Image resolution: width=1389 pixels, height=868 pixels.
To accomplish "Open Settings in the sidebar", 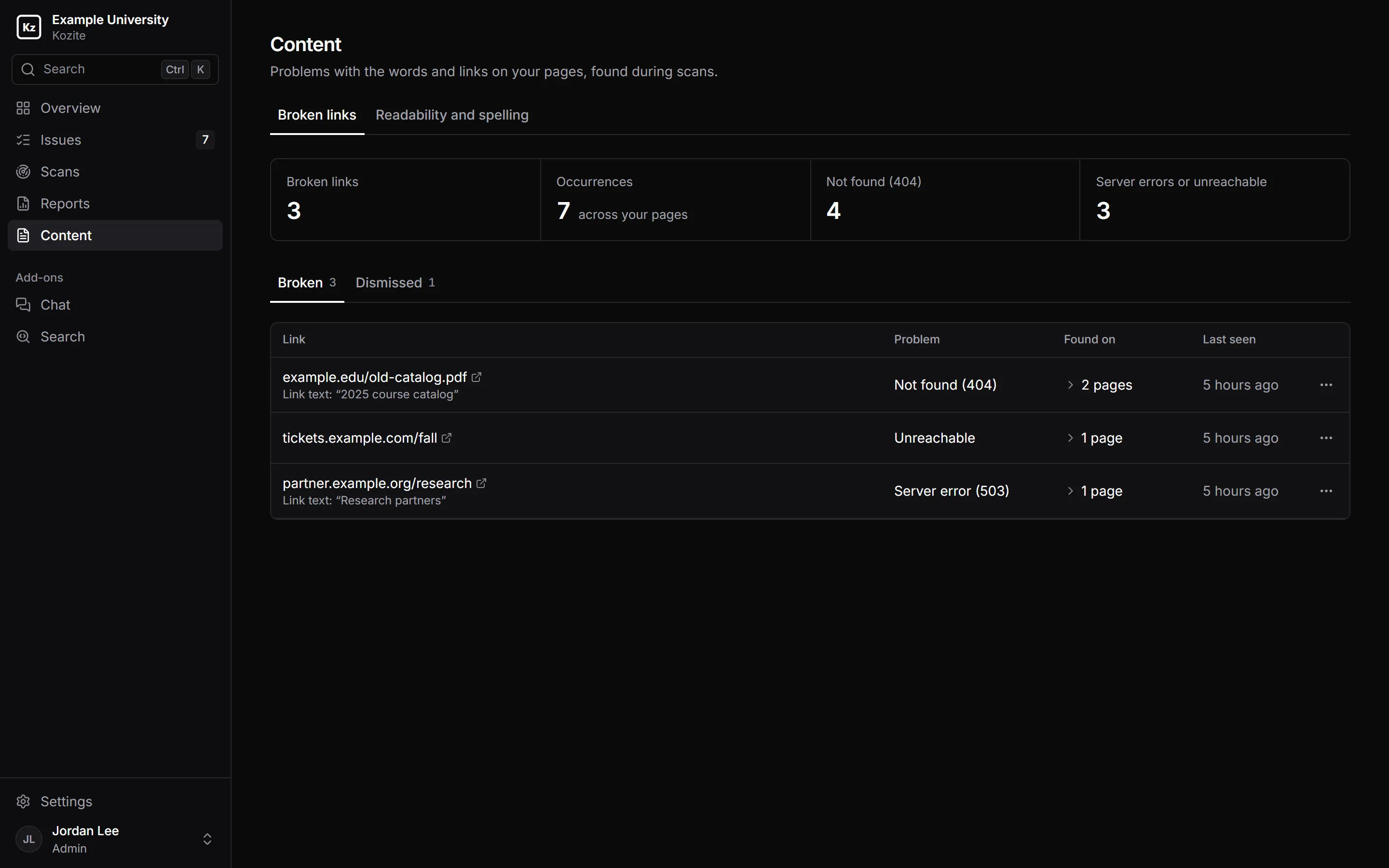I will [x=115, y=801].
